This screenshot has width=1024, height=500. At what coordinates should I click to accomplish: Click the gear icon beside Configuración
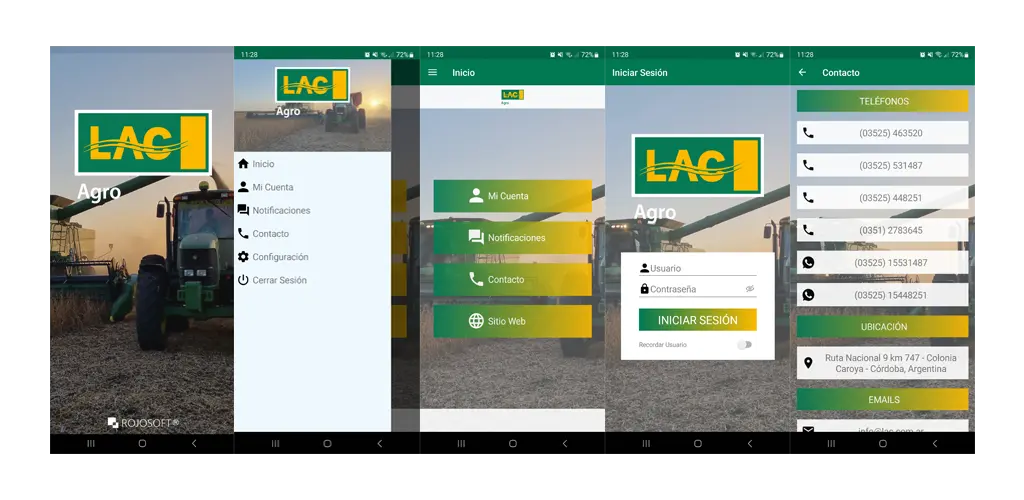(243, 257)
